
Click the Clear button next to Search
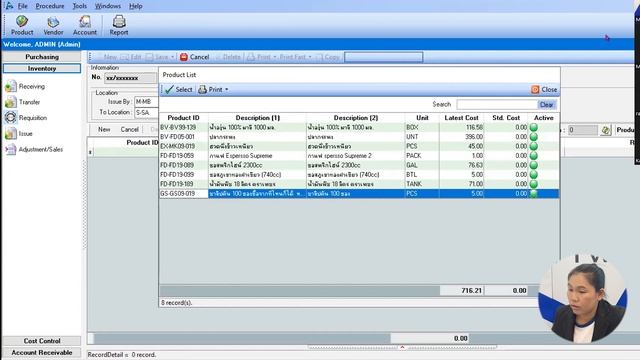point(547,104)
